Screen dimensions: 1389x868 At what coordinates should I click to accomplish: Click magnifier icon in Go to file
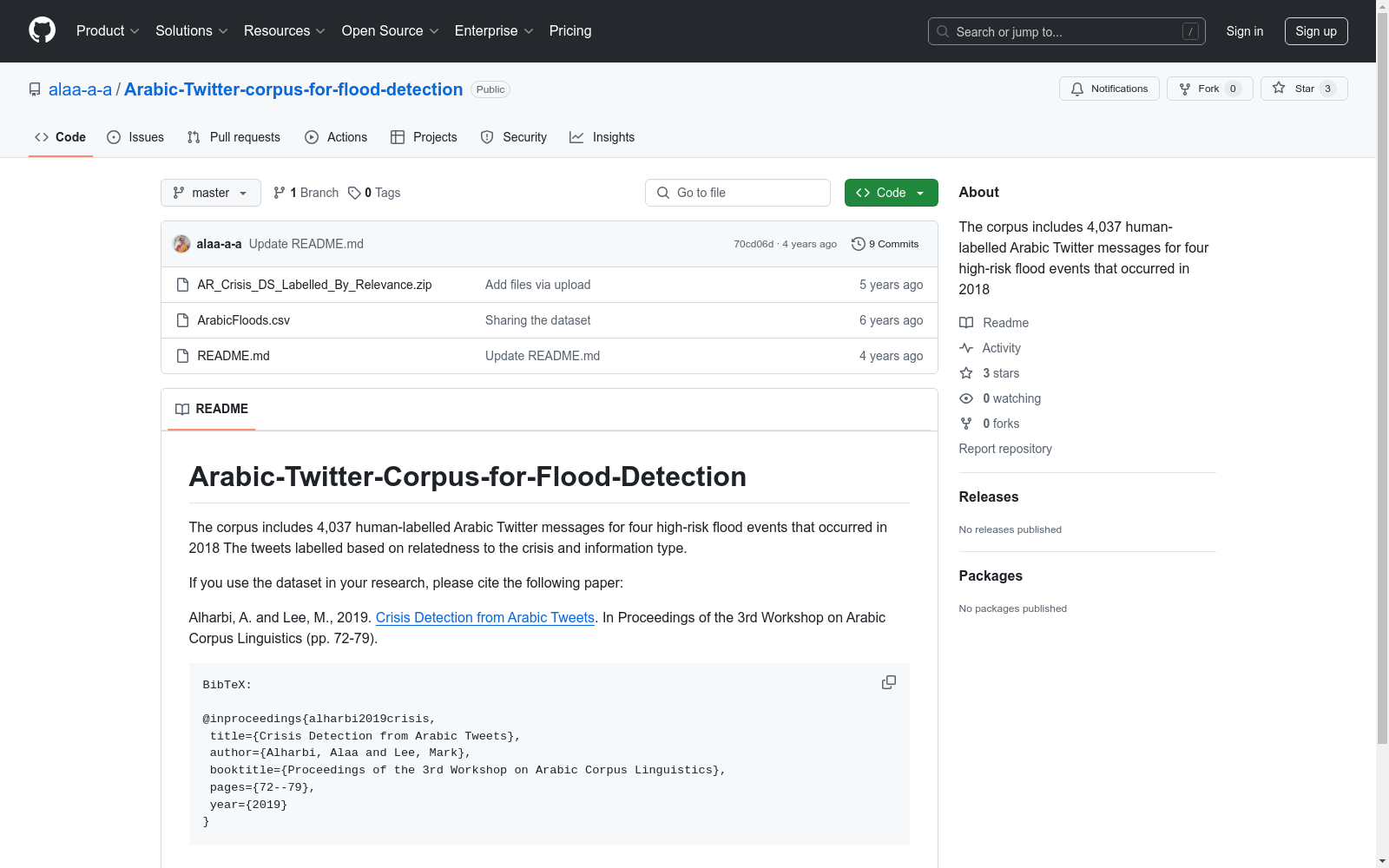(x=663, y=193)
